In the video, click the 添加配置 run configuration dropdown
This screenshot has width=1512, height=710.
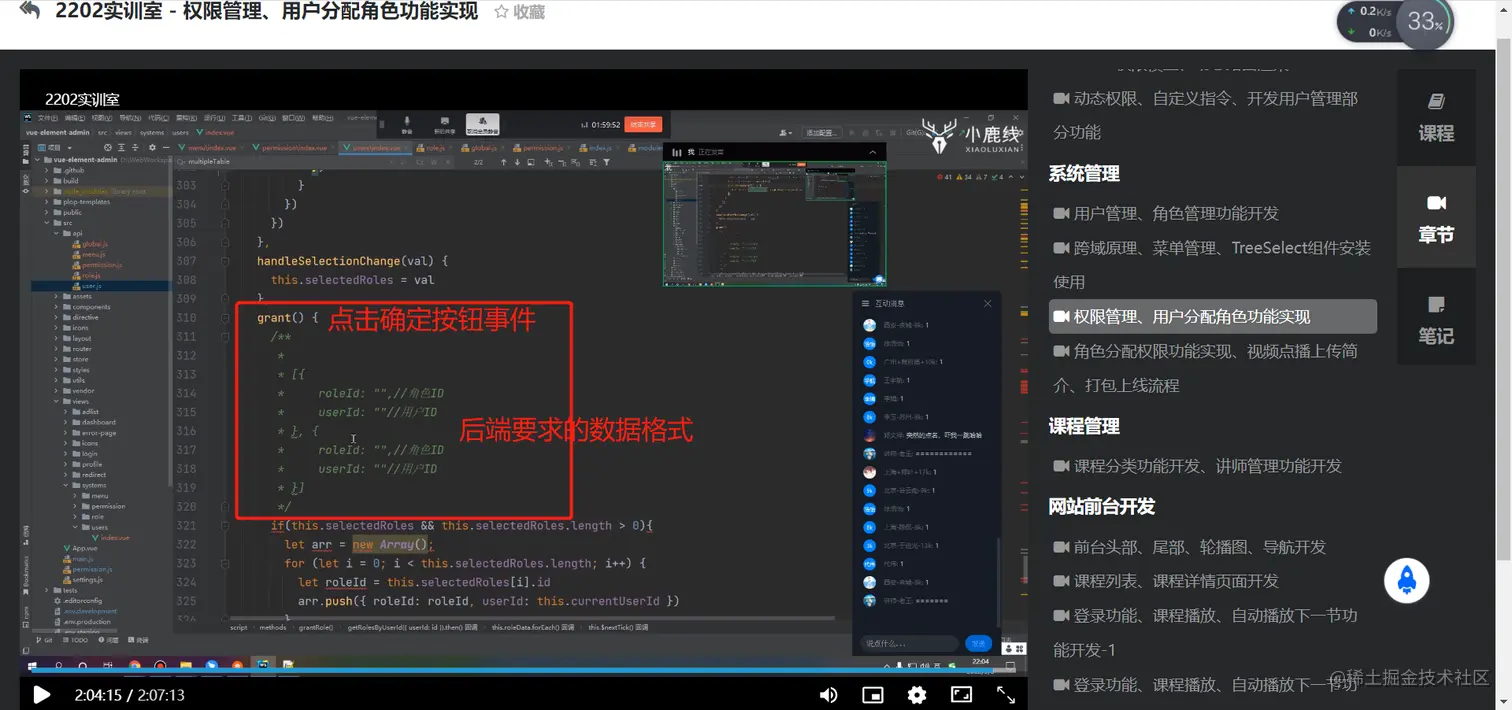pyautogui.click(x=821, y=133)
